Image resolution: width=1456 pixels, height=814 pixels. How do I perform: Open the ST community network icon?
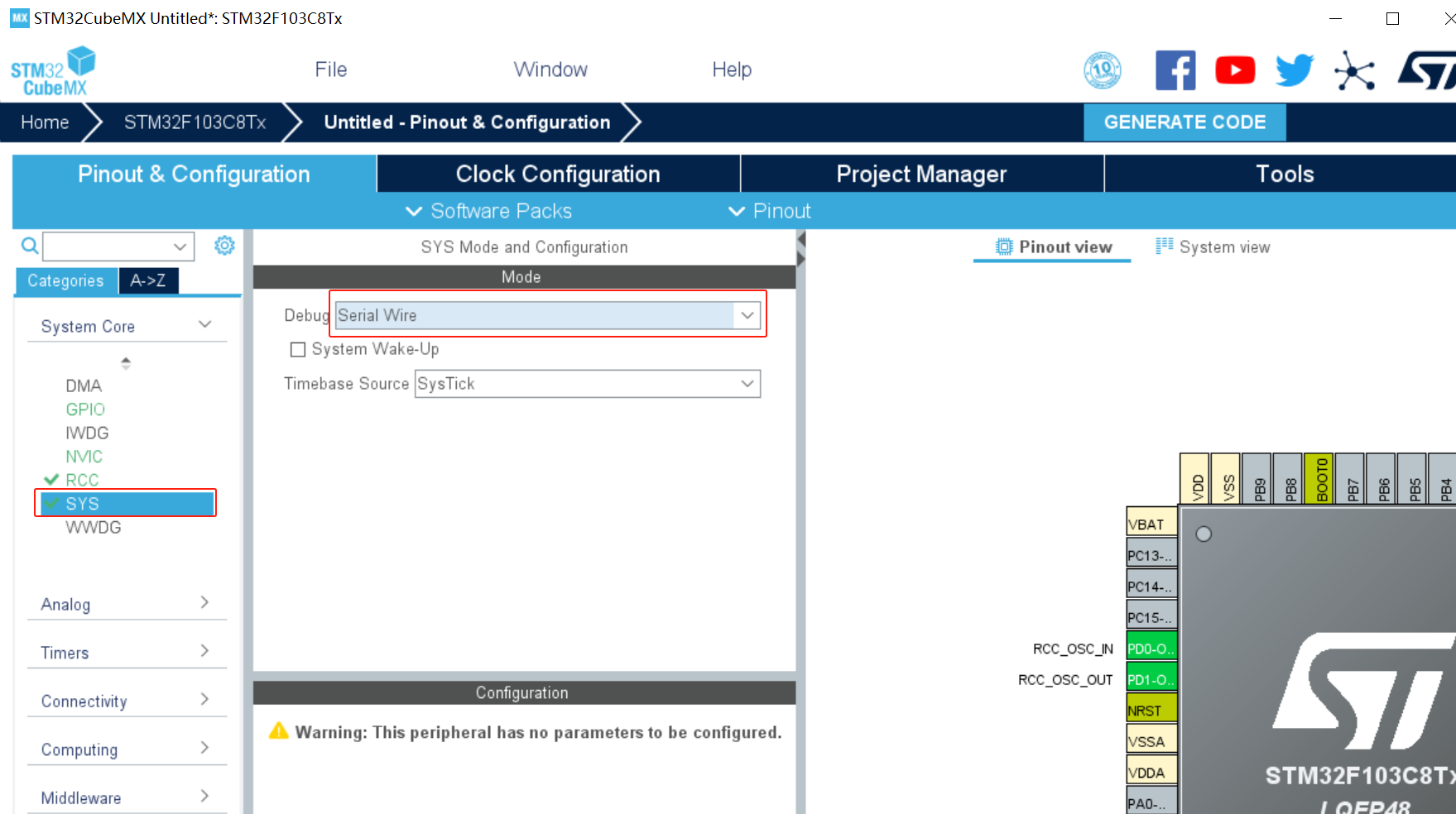[x=1354, y=70]
